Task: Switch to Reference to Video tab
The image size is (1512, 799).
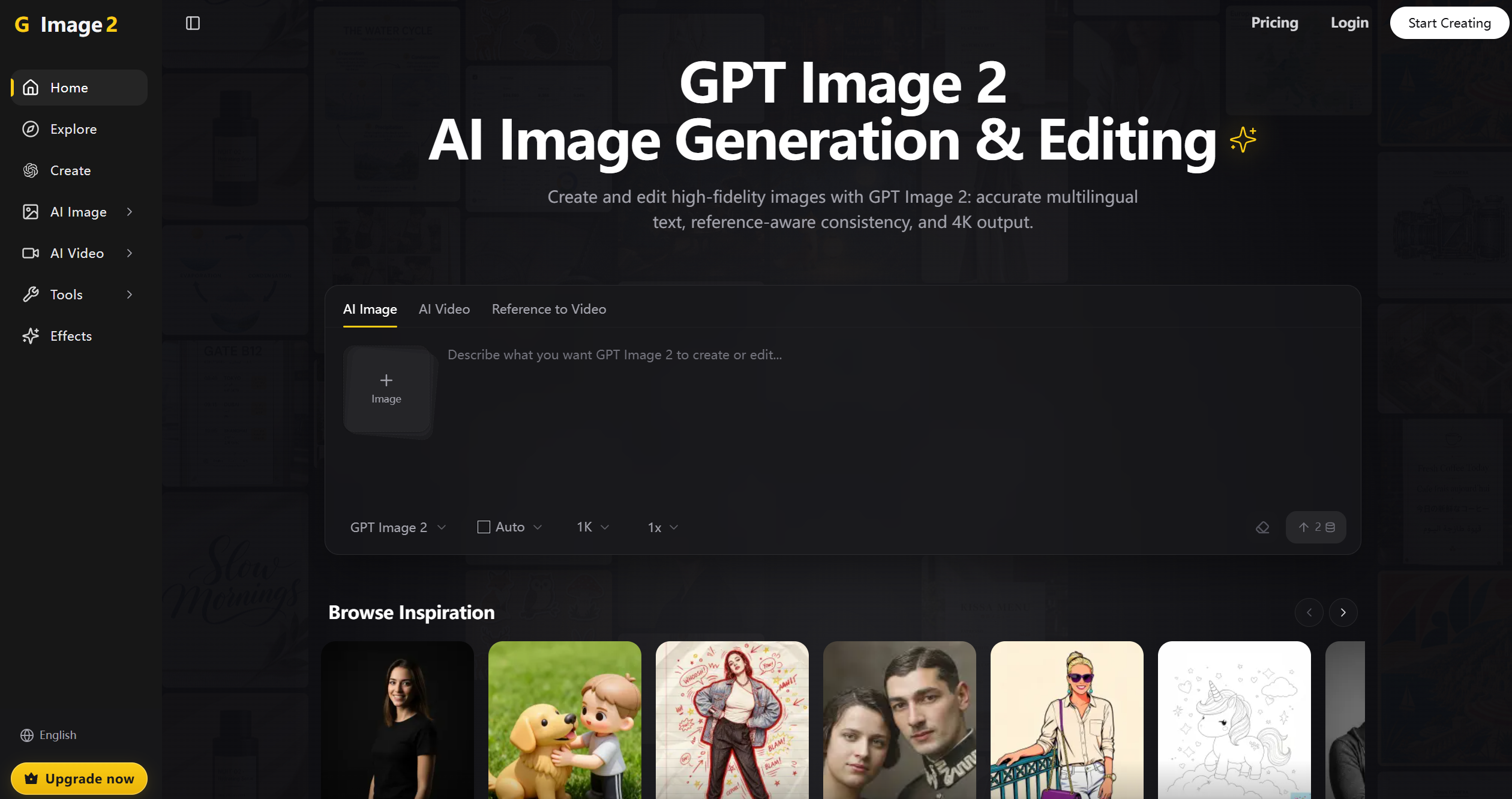Action: [x=549, y=310]
